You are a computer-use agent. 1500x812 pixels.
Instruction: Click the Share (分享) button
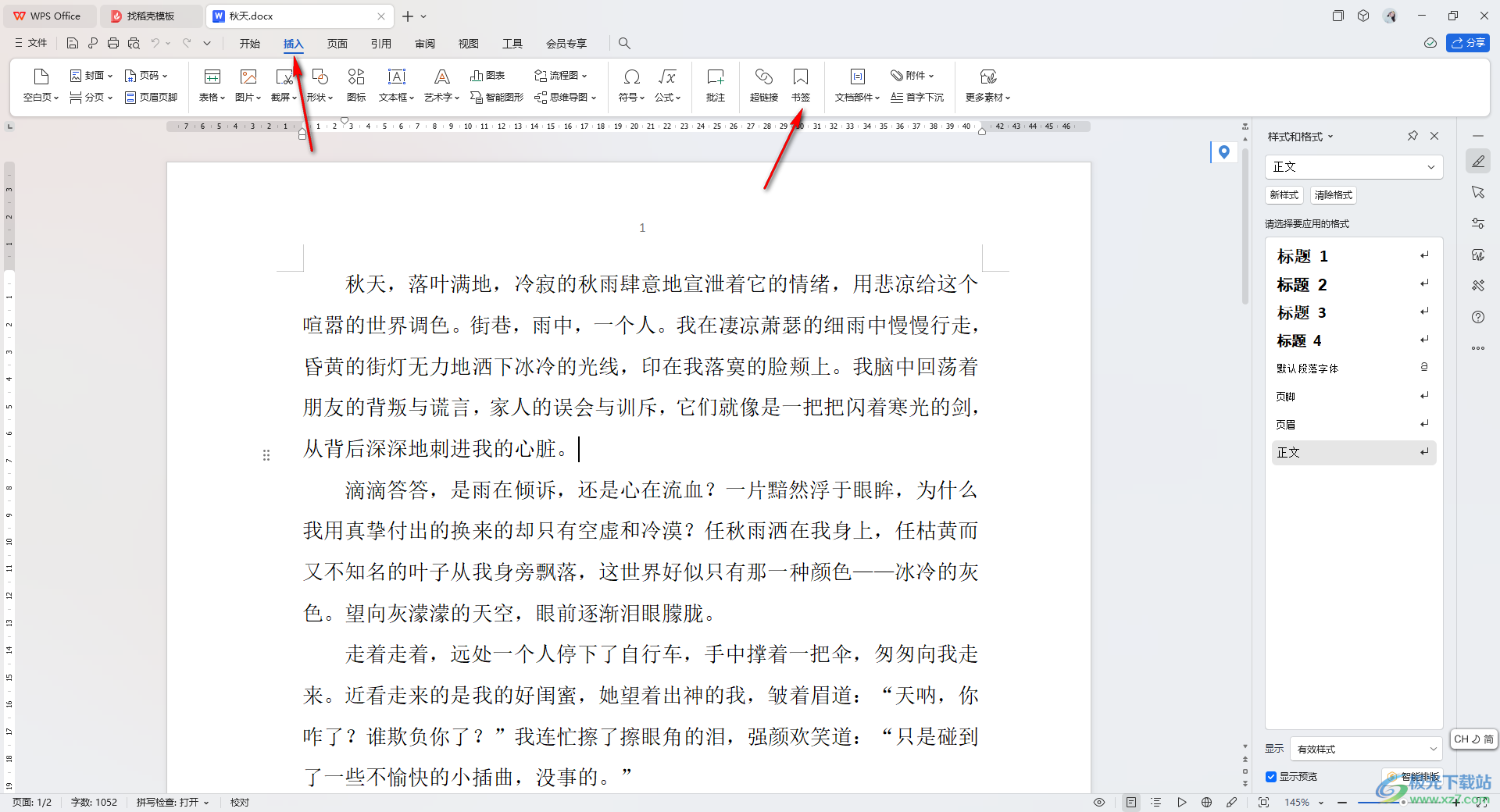coord(1468,43)
